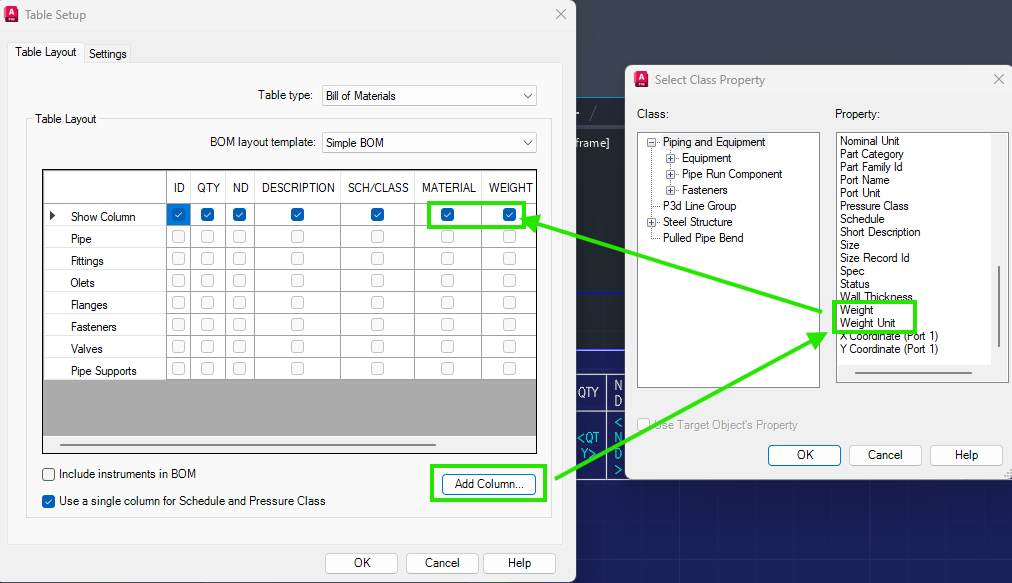Select Weight Unit in Property list
Viewport: 1012px width, 583px height.
(867, 323)
